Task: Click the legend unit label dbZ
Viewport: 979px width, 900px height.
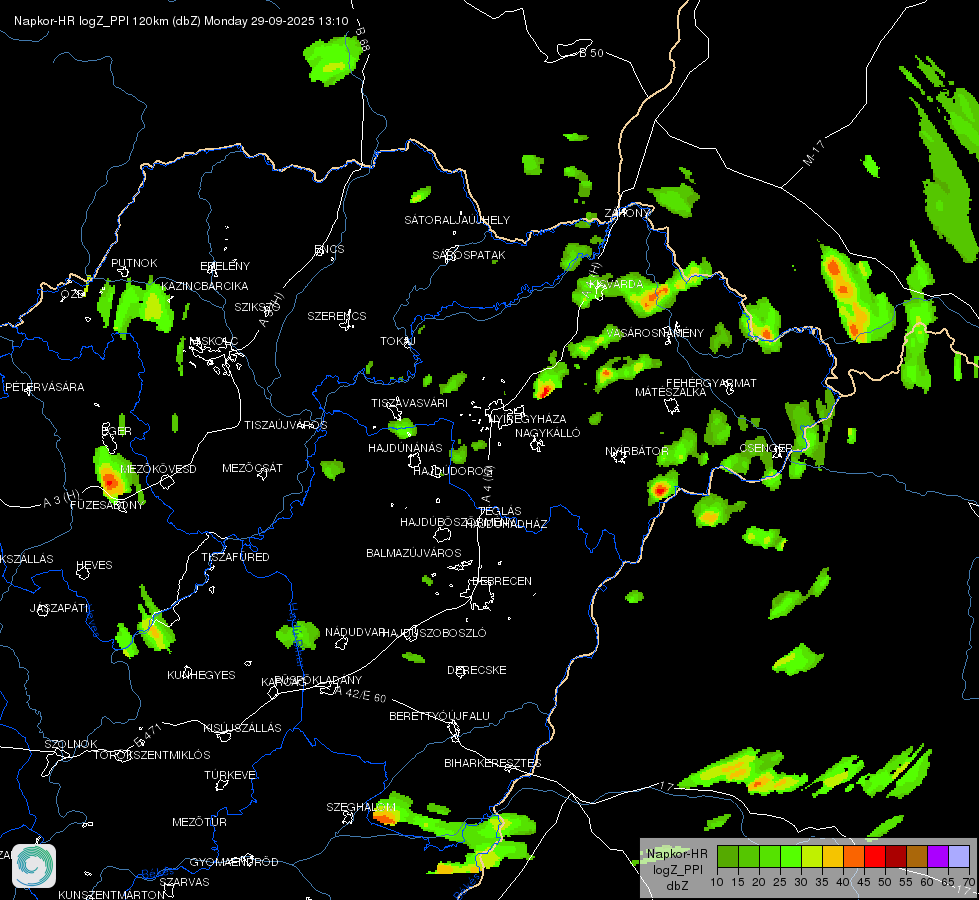Action: (x=678, y=886)
